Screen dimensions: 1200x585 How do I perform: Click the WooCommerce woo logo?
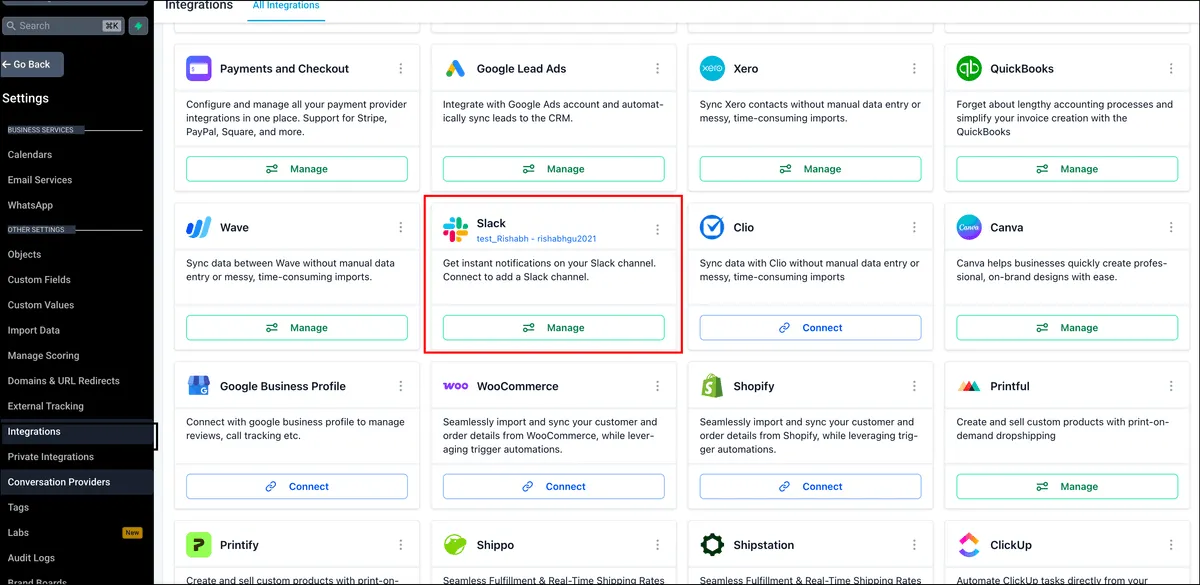point(455,386)
